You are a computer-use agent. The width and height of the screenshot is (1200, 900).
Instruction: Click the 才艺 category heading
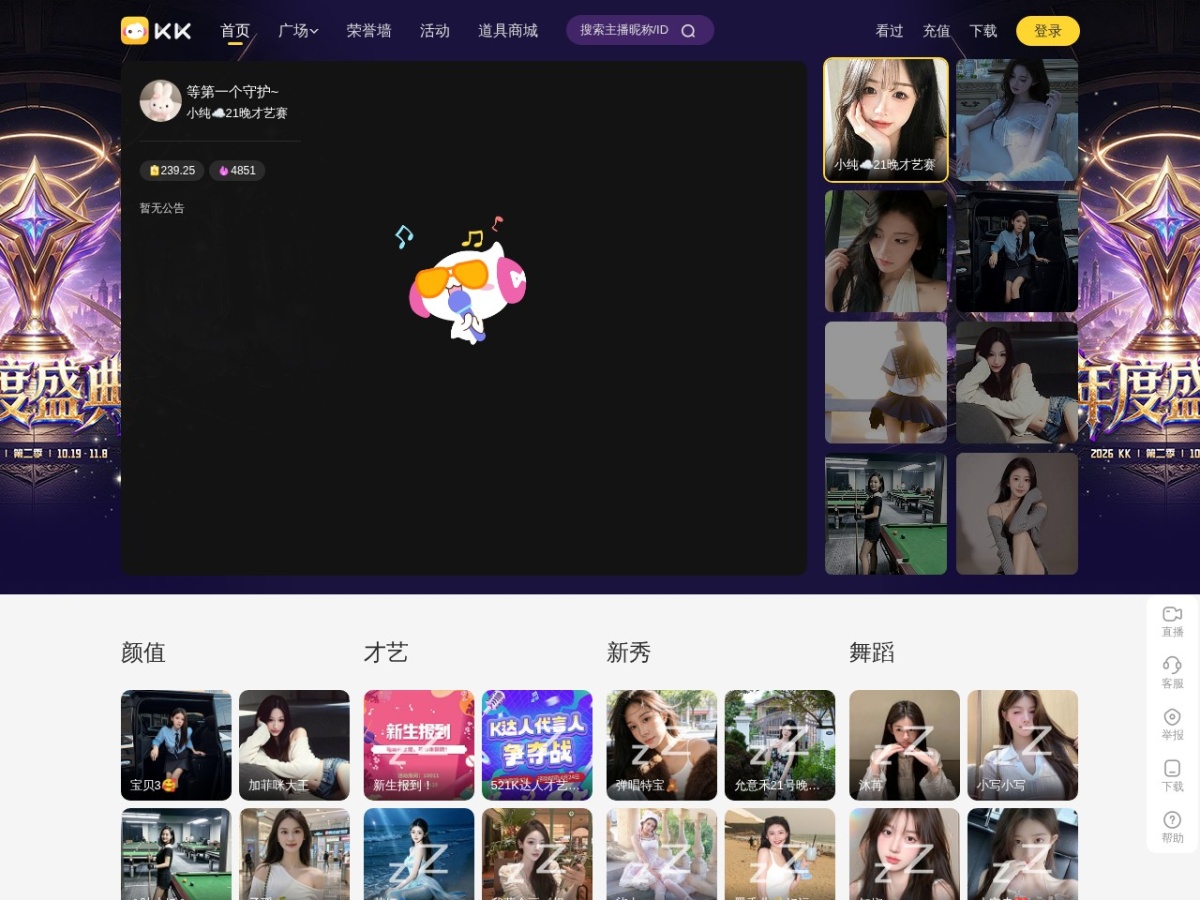pyautogui.click(x=386, y=653)
